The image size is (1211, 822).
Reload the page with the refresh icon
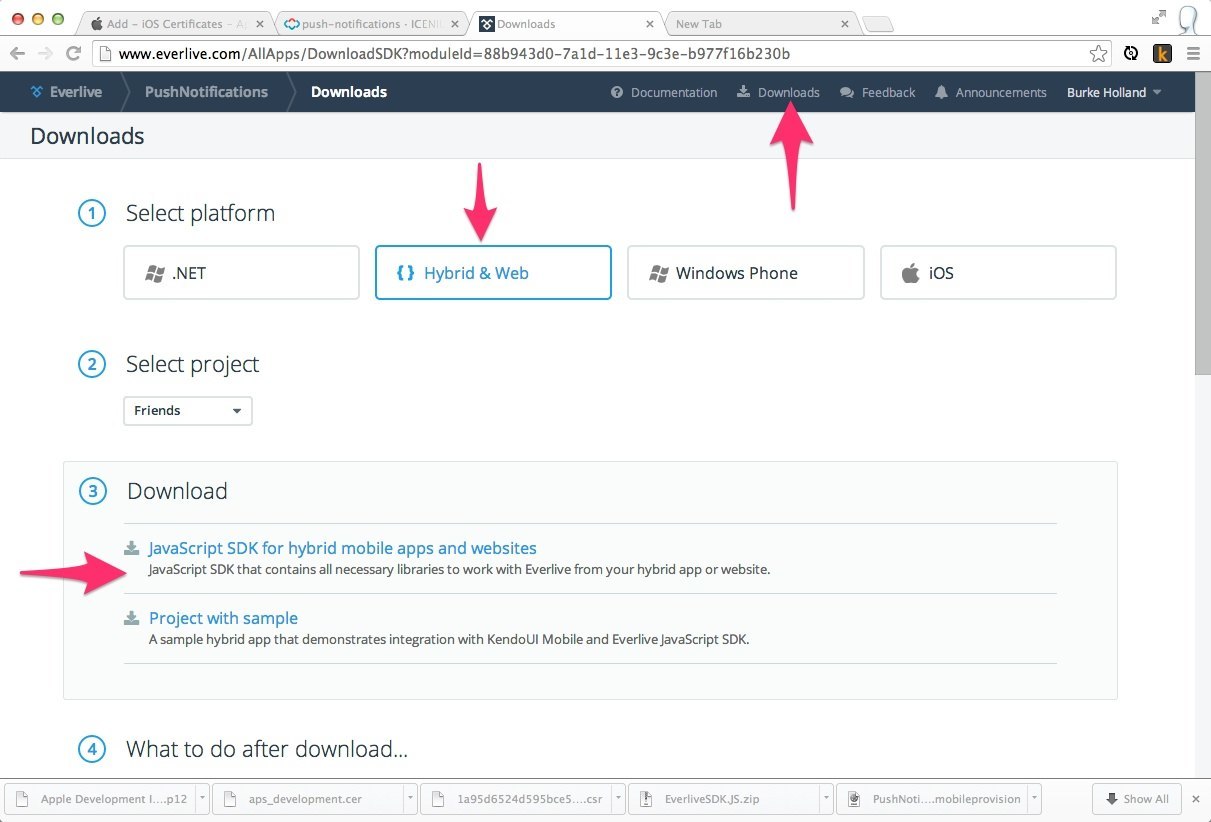[x=73, y=54]
